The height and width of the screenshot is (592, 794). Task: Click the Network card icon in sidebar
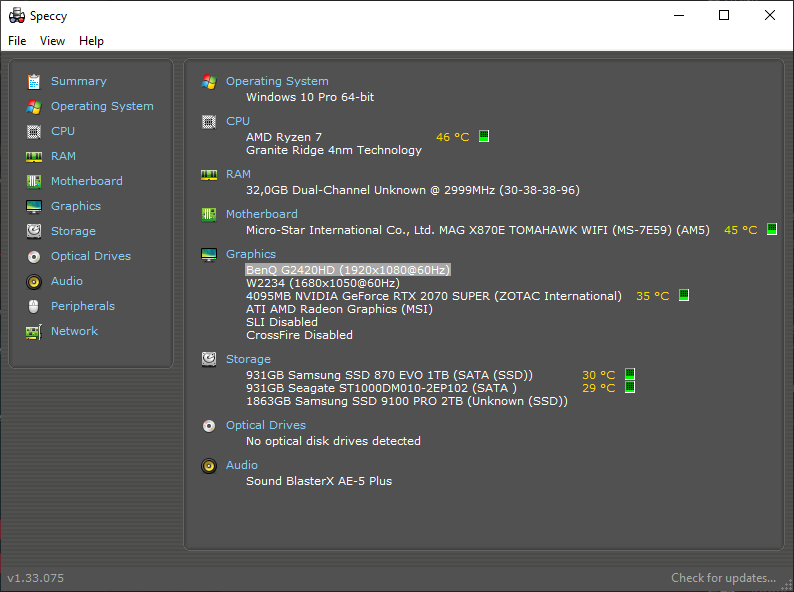pos(34,332)
